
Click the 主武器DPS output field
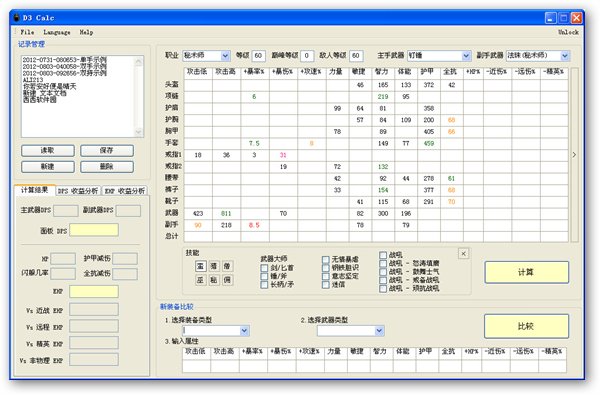click(66, 211)
